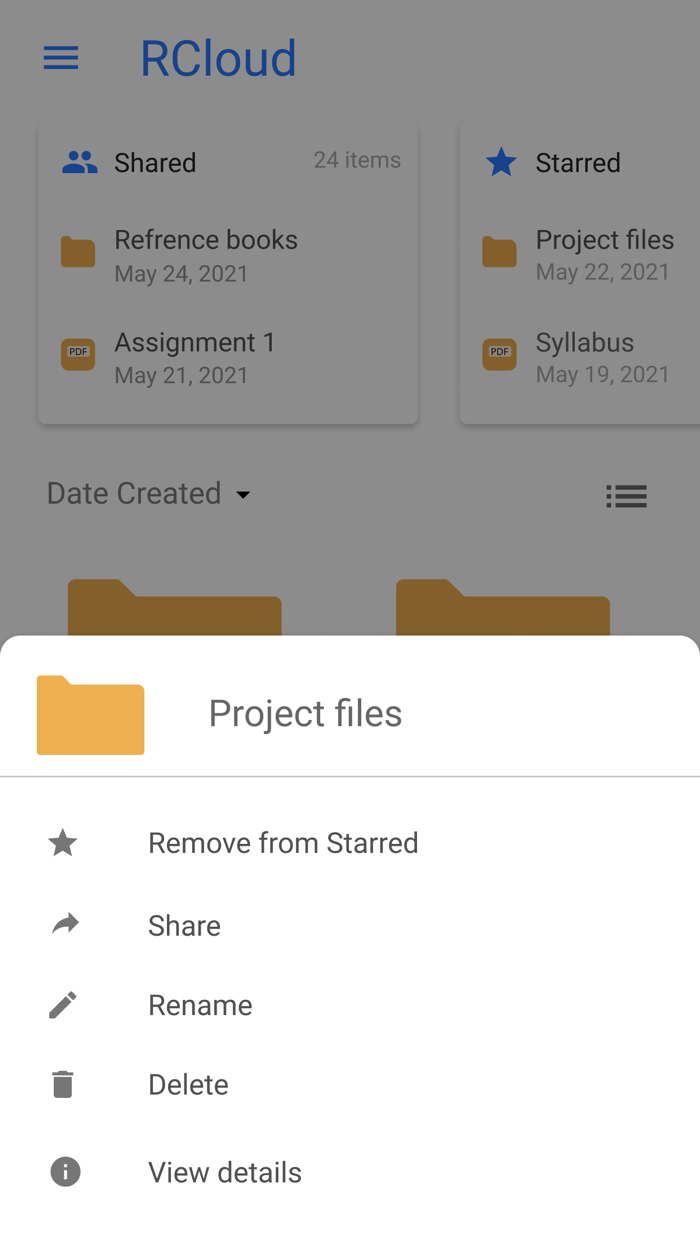Switch to list view layout

(x=626, y=496)
